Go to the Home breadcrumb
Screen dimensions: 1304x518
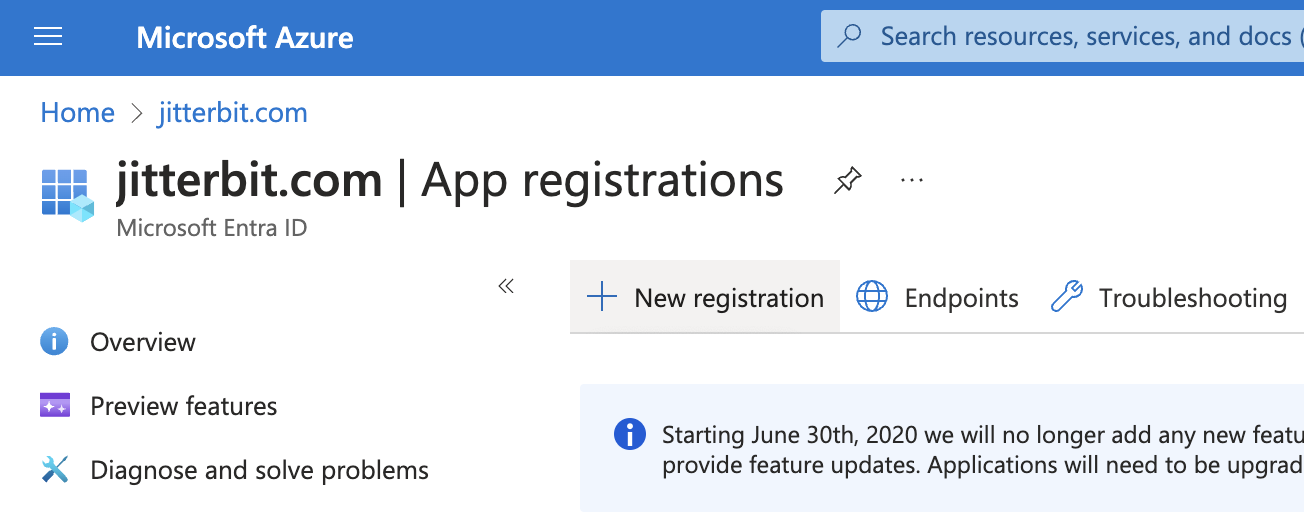(77, 113)
